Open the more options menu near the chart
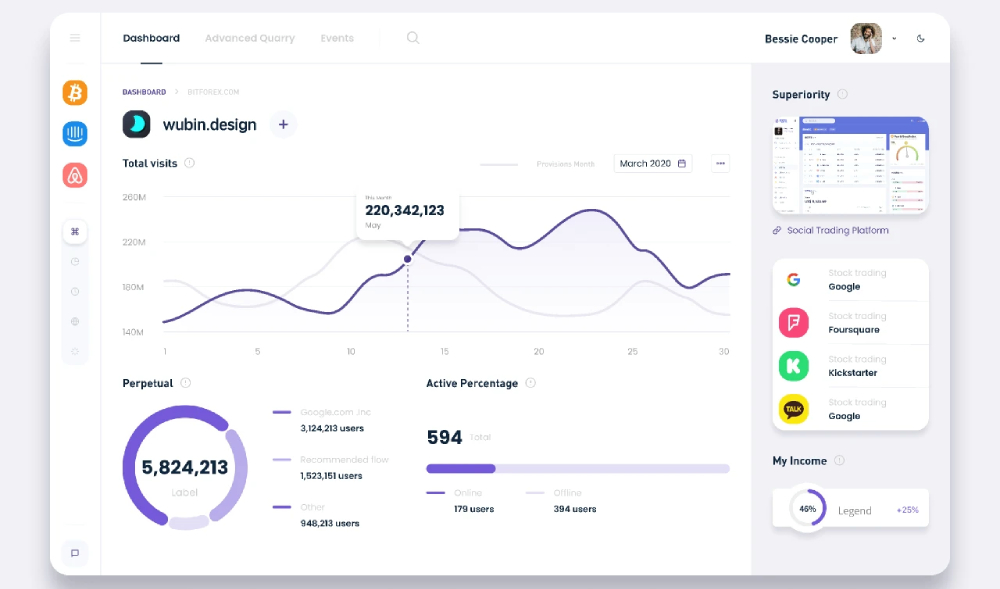1000x589 pixels. [720, 163]
